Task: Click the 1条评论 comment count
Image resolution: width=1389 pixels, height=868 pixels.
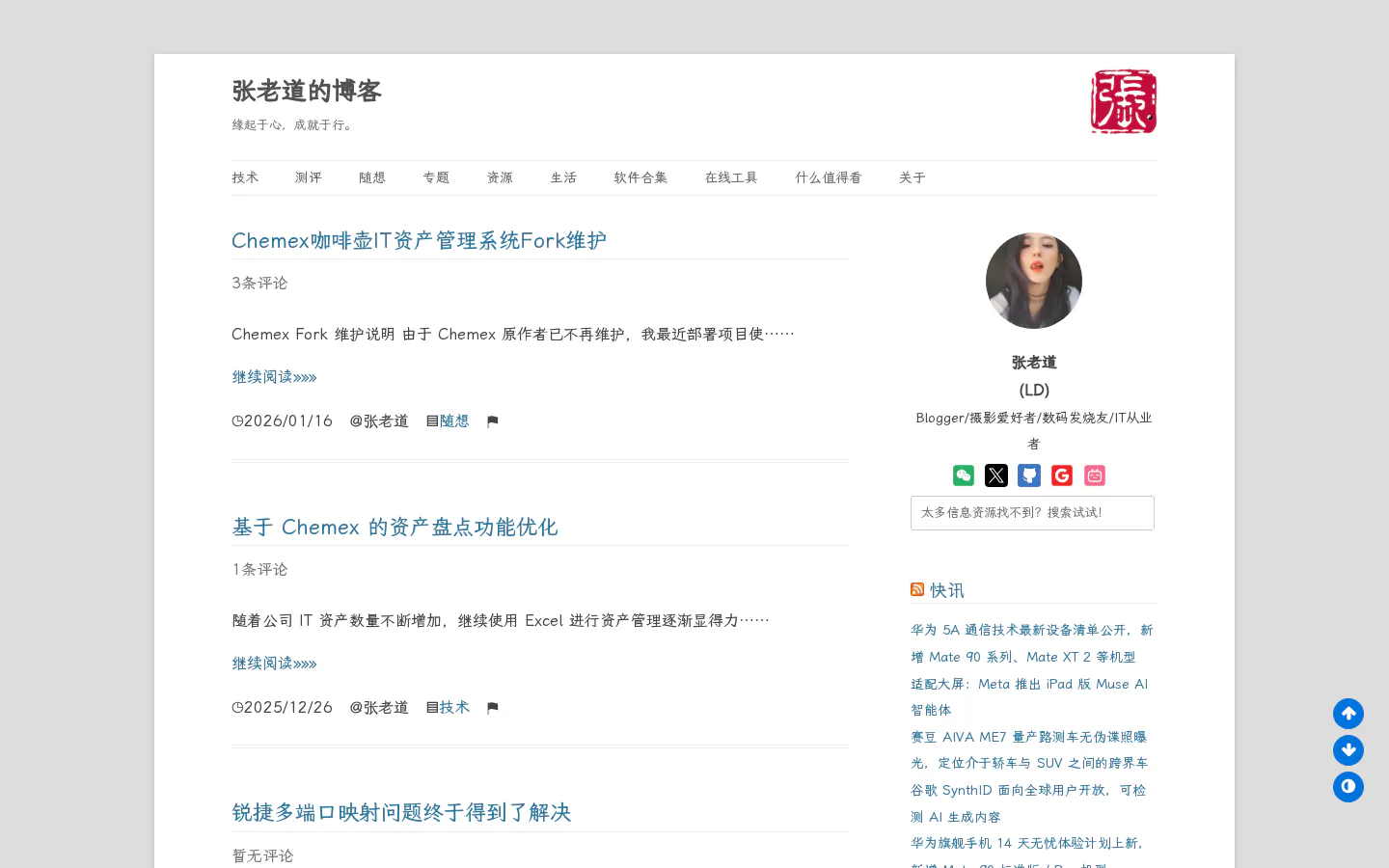Action: click(259, 569)
